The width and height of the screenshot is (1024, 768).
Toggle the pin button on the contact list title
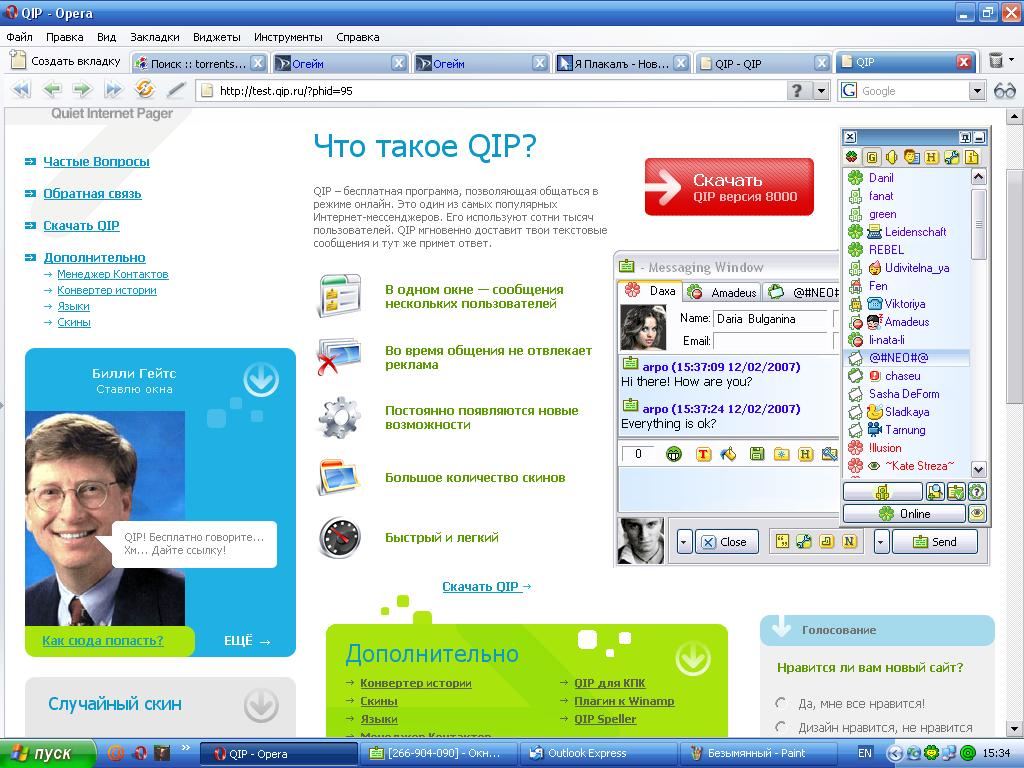click(x=965, y=137)
